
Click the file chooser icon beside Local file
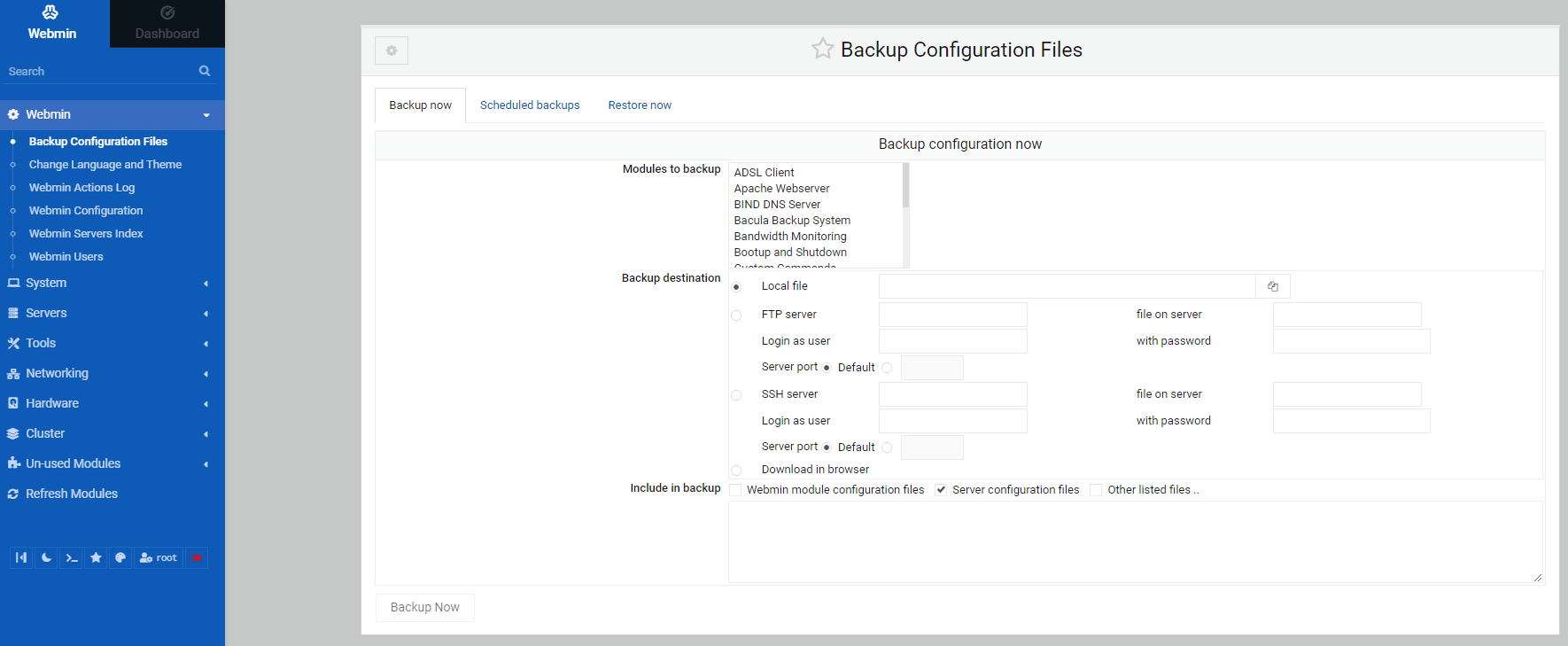click(x=1273, y=286)
